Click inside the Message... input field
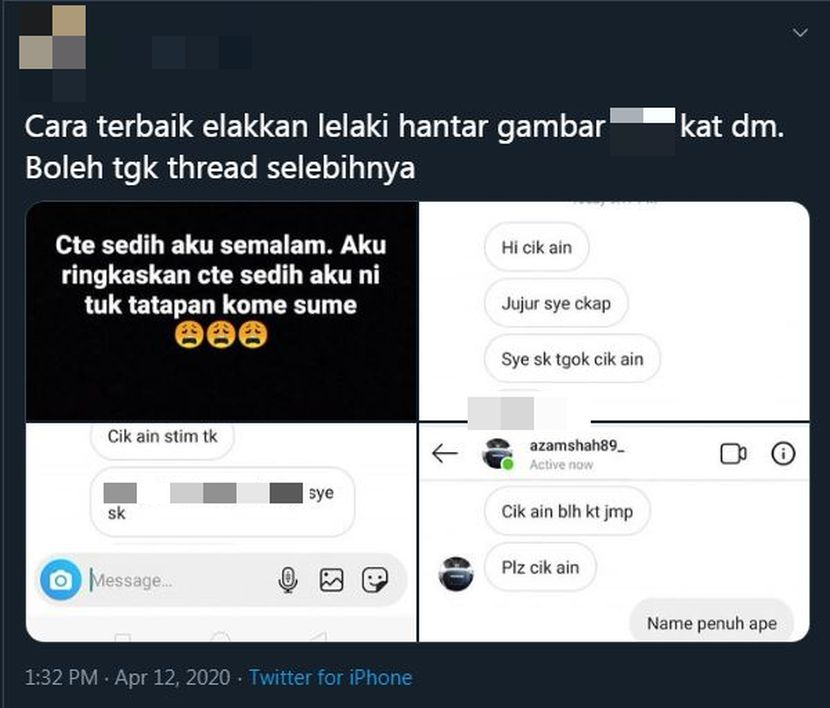830x708 pixels. coord(180,580)
